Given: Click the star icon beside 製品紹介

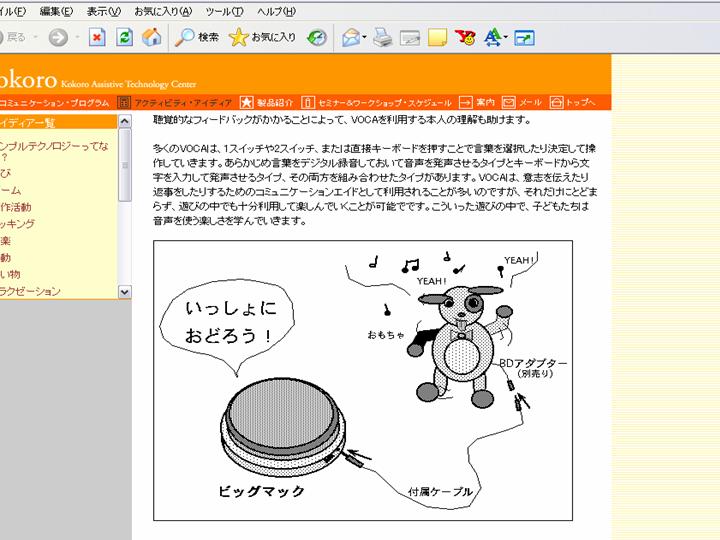Looking at the screenshot, I should (247, 102).
